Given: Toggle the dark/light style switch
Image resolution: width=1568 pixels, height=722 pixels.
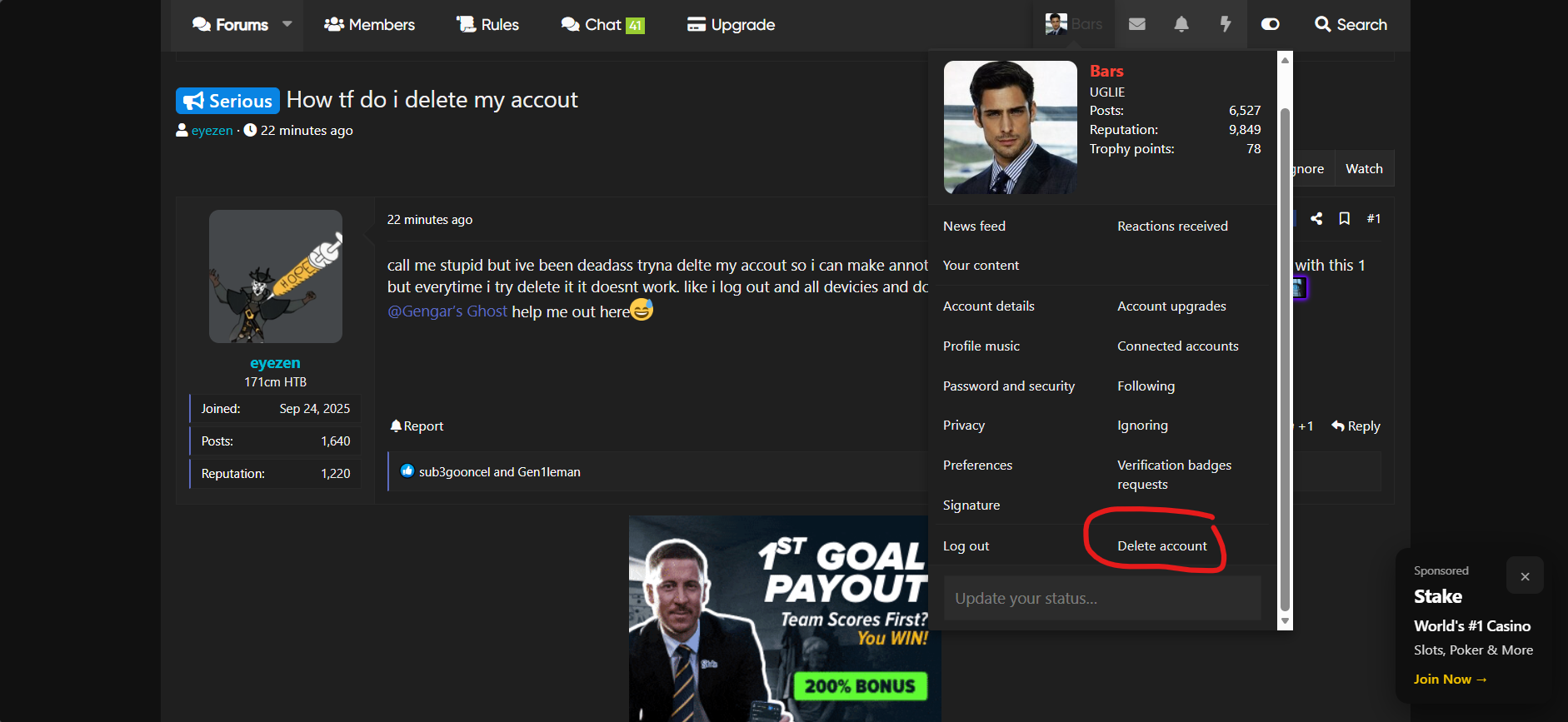Looking at the screenshot, I should (1270, 24).
